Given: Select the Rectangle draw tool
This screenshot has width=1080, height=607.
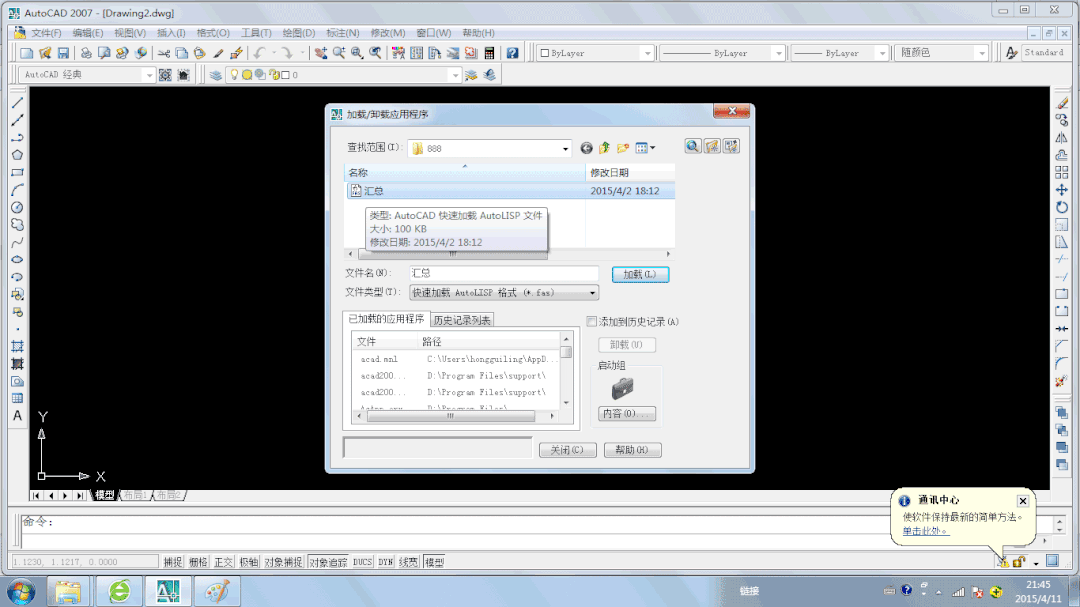Looking at the screenshot, I should [x=17, y=172].
